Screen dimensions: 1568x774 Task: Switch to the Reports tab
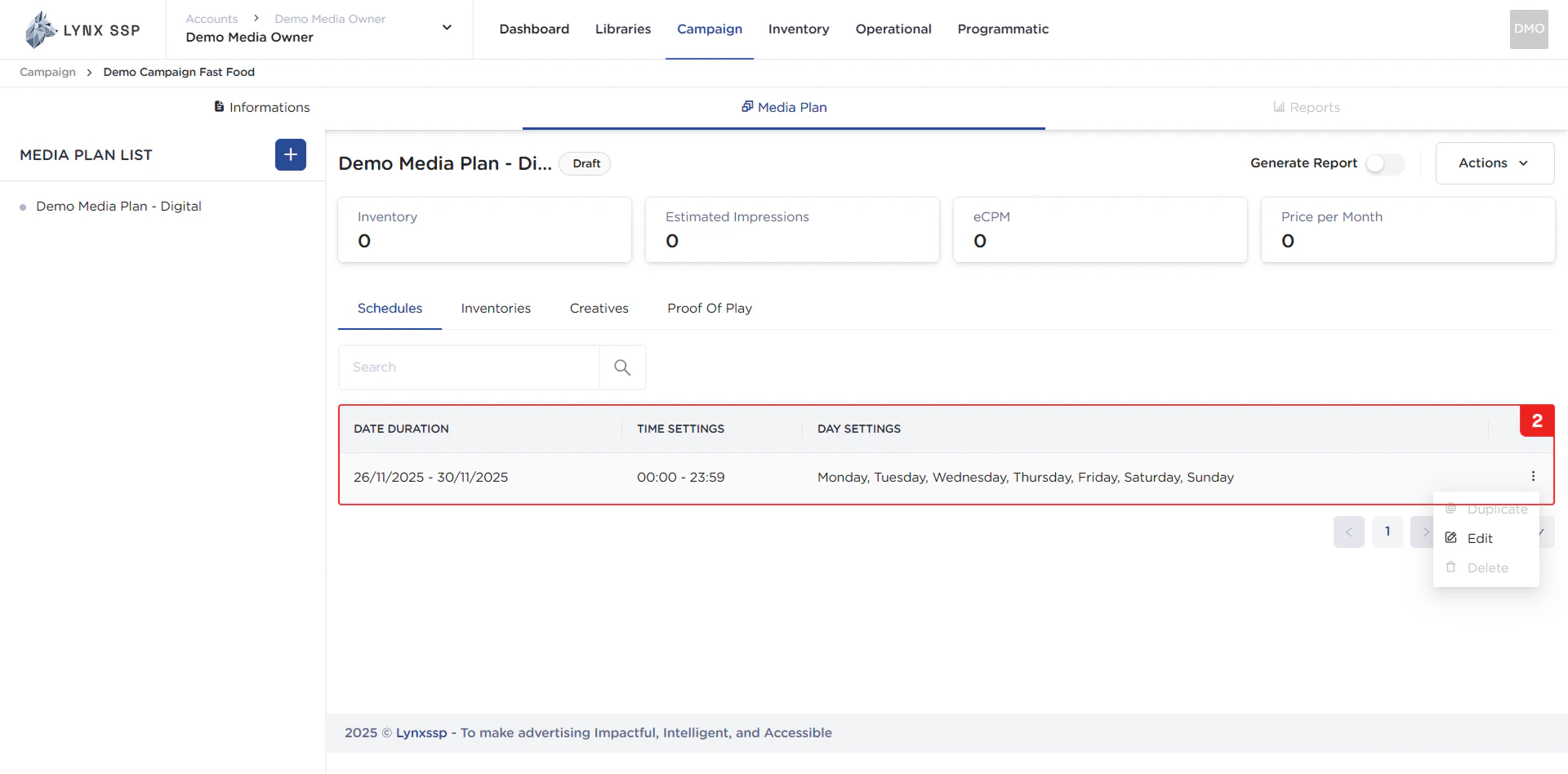1307,107
